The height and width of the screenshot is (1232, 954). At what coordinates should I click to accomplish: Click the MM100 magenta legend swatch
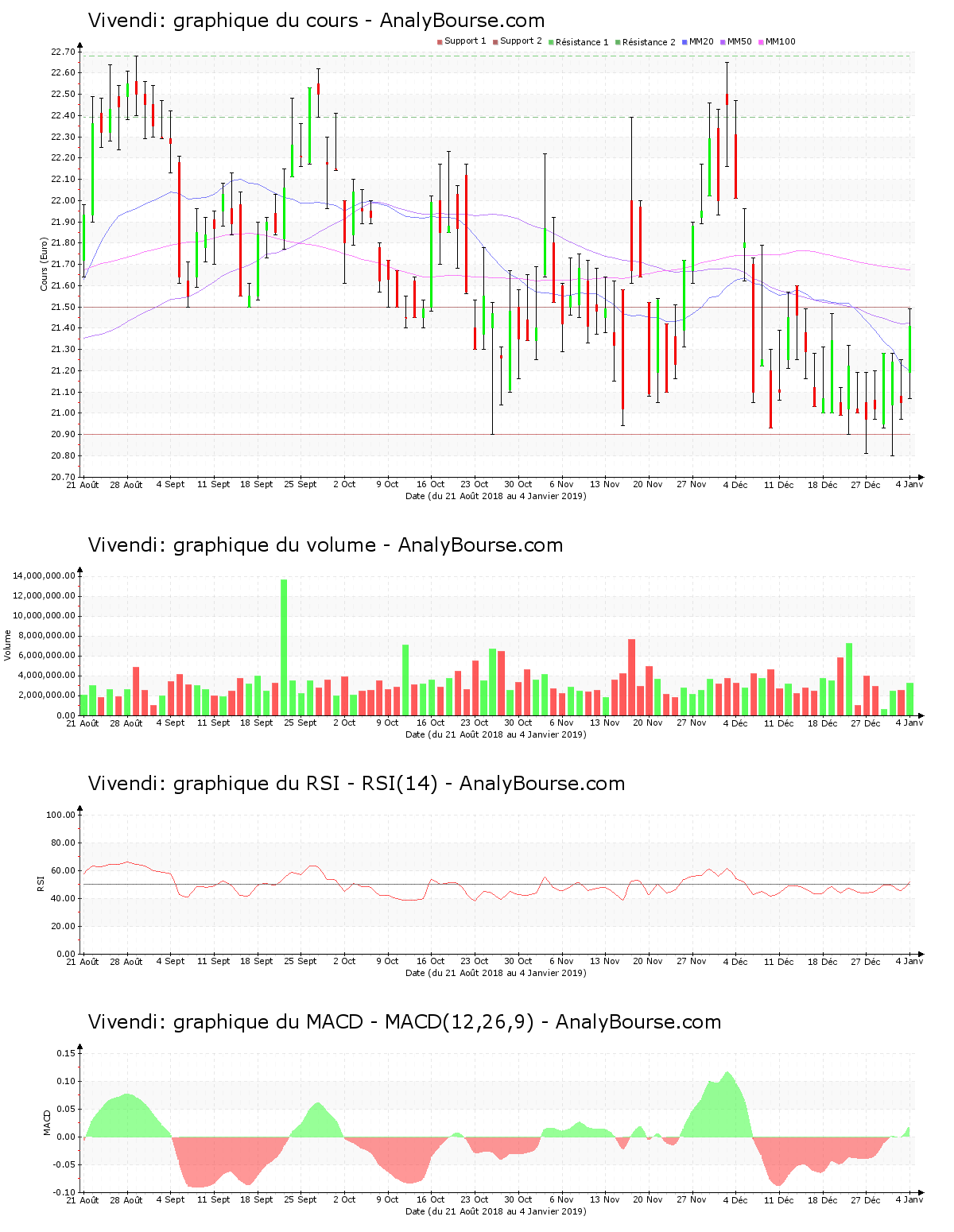click(x=761, y=42)
